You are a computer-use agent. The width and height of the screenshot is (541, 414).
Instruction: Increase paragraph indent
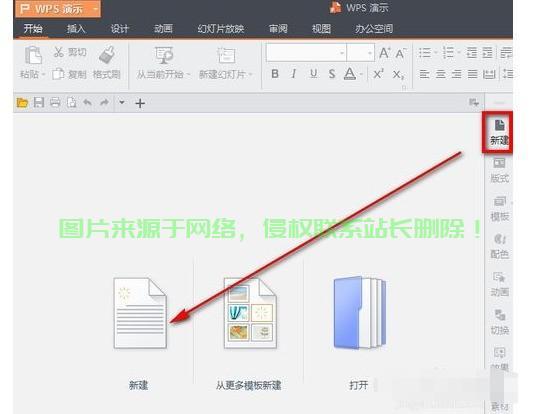(x=488, y=53)
